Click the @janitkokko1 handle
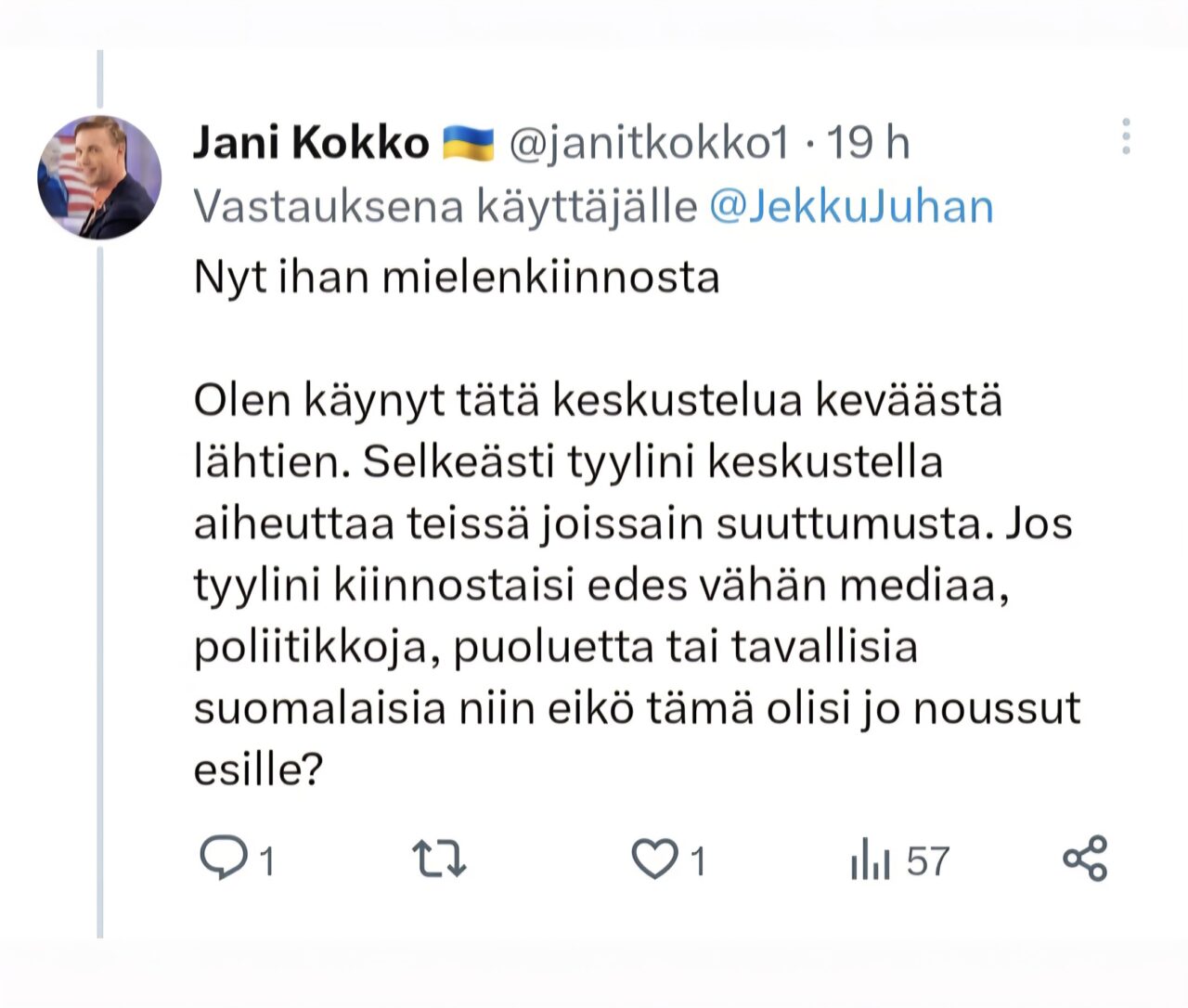This screenshot has height=1008, width=1188. coord(649,143)
